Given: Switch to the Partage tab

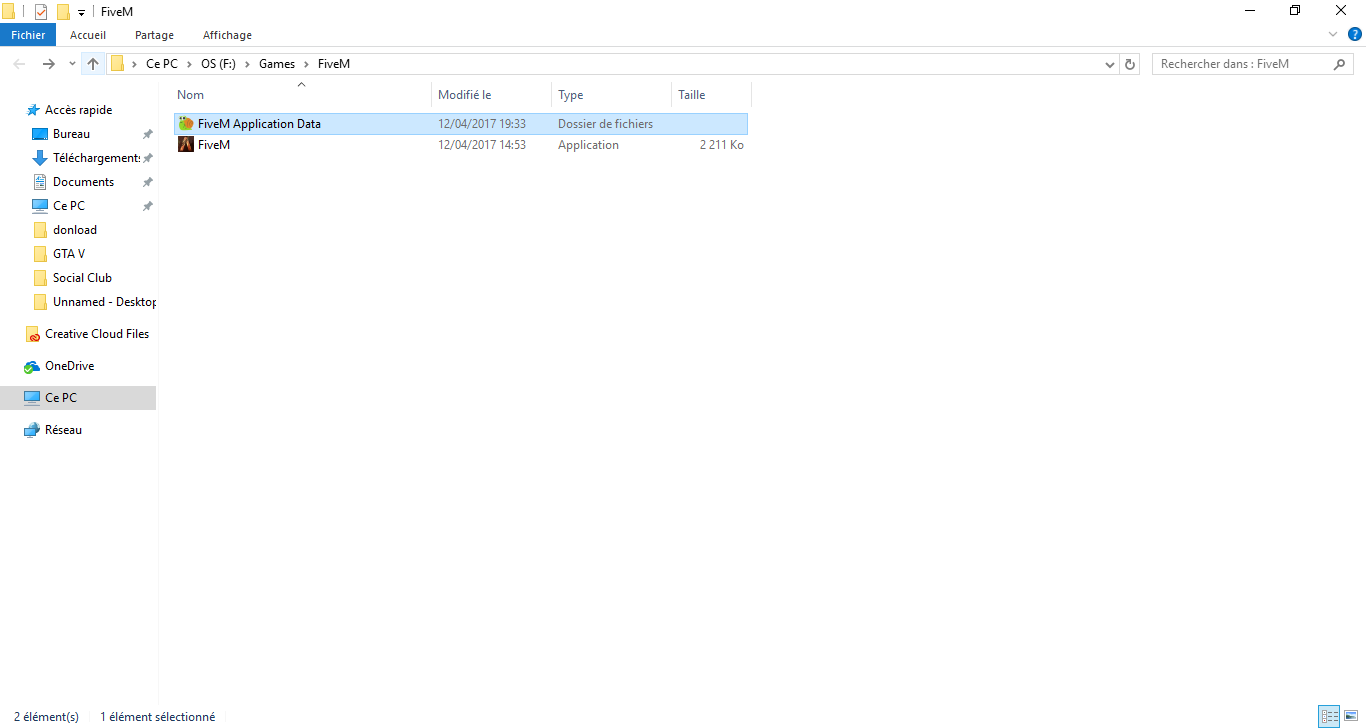Looking at the screenshot, I should tap(155, 35).
